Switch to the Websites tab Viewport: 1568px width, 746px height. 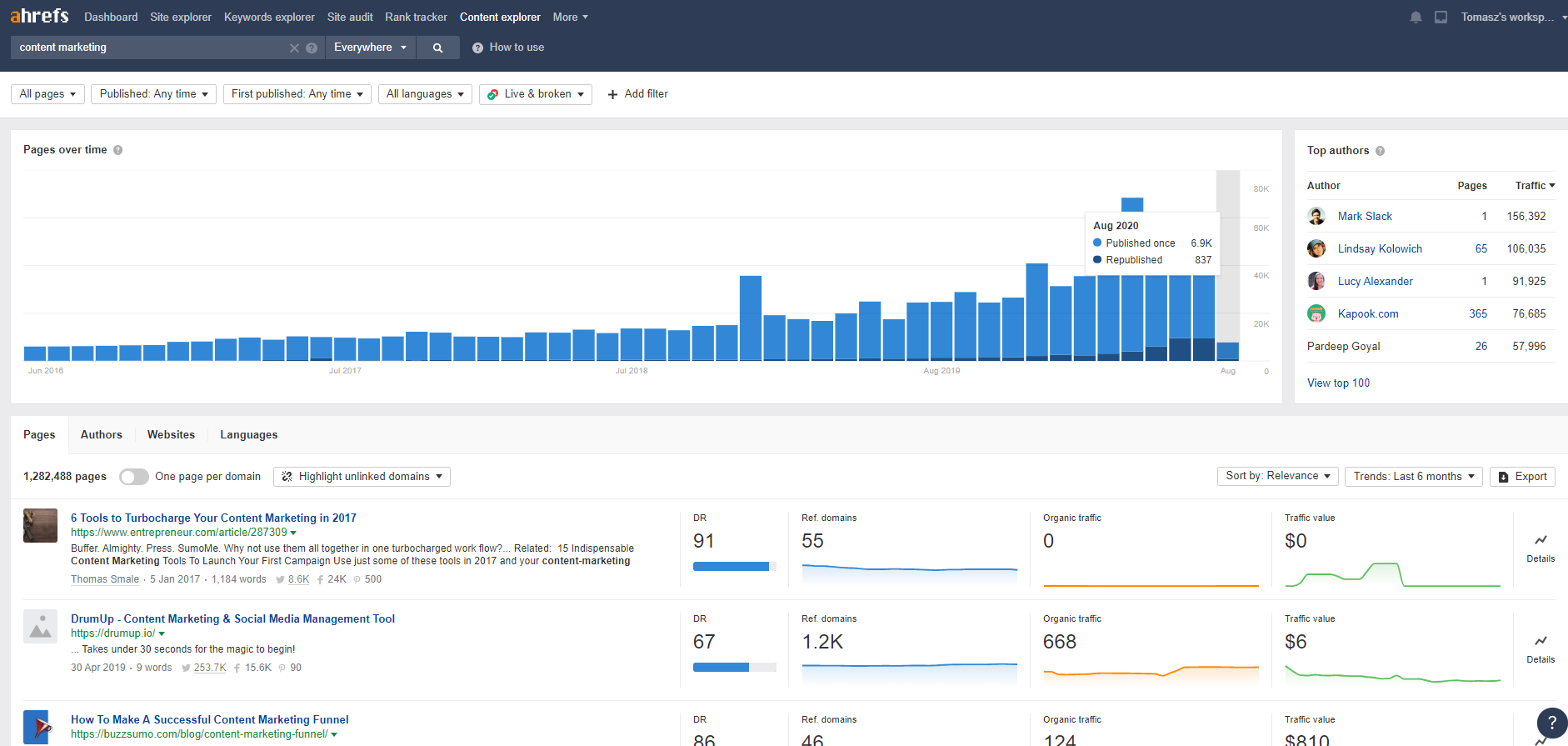(171, 435)
